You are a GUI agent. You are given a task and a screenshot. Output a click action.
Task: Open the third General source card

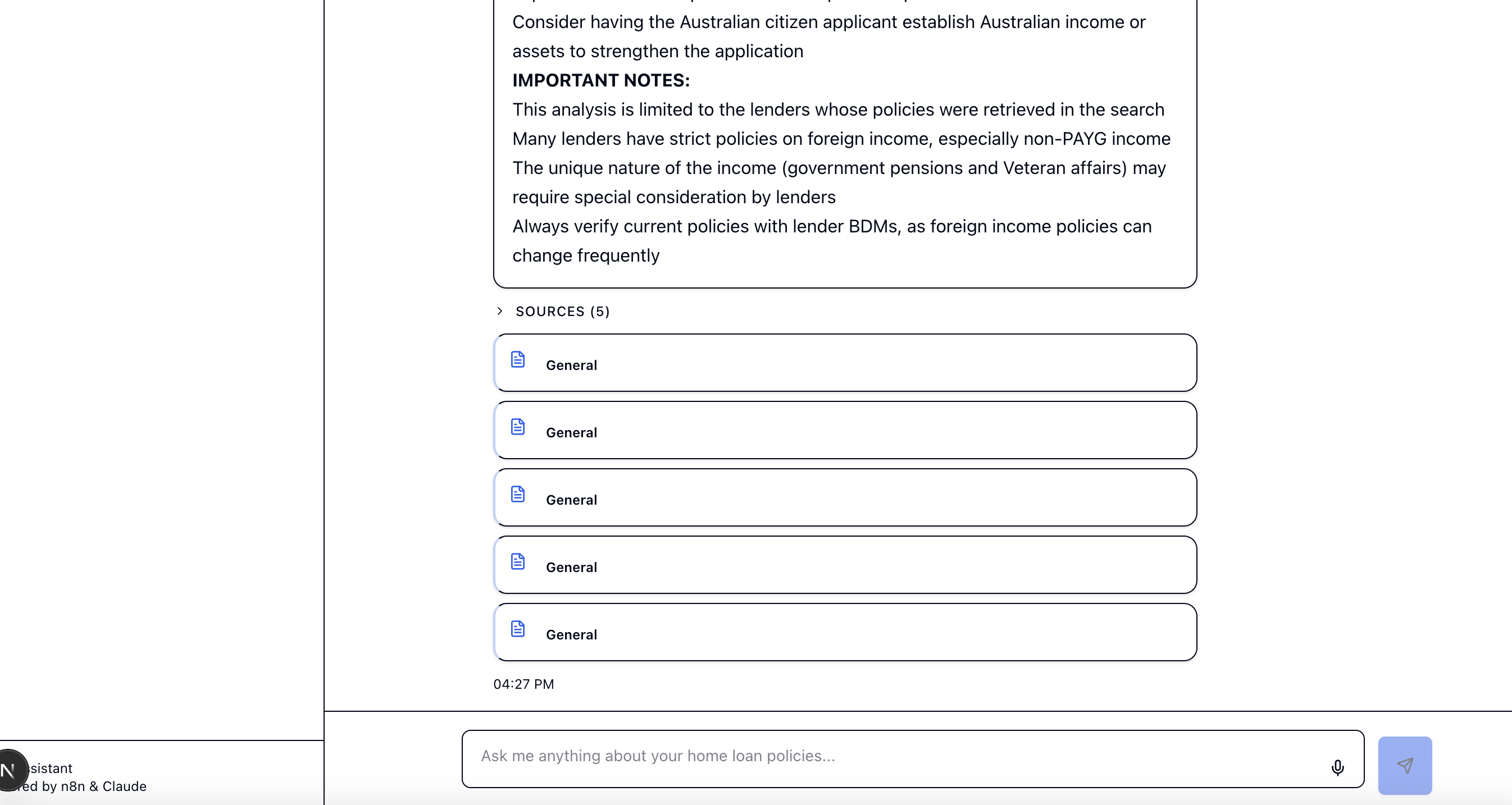845,497
